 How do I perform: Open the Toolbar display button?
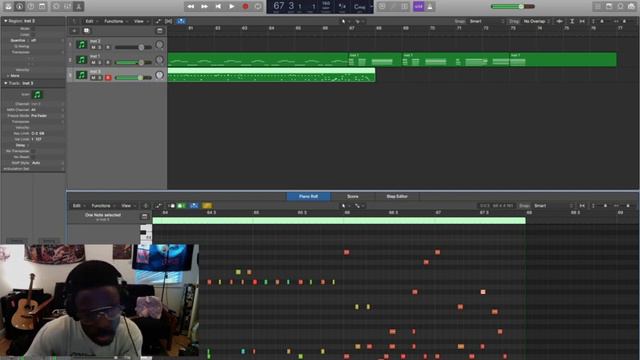point(42,6)
